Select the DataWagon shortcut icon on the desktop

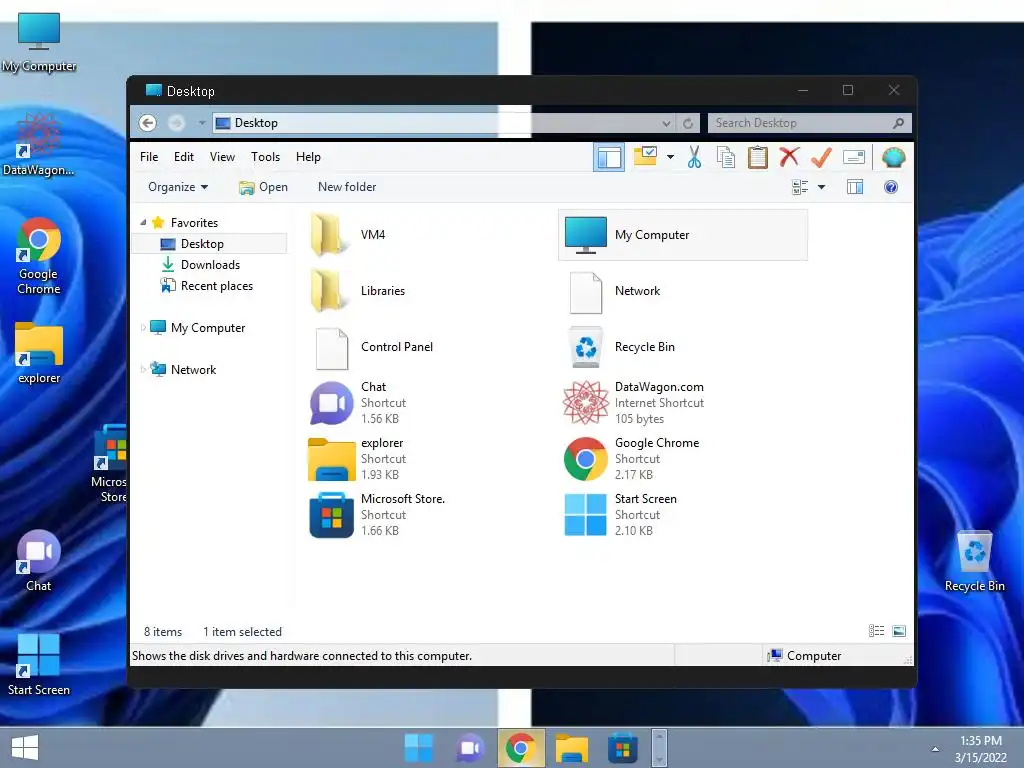pyautogui.click(x=39, y=145)
